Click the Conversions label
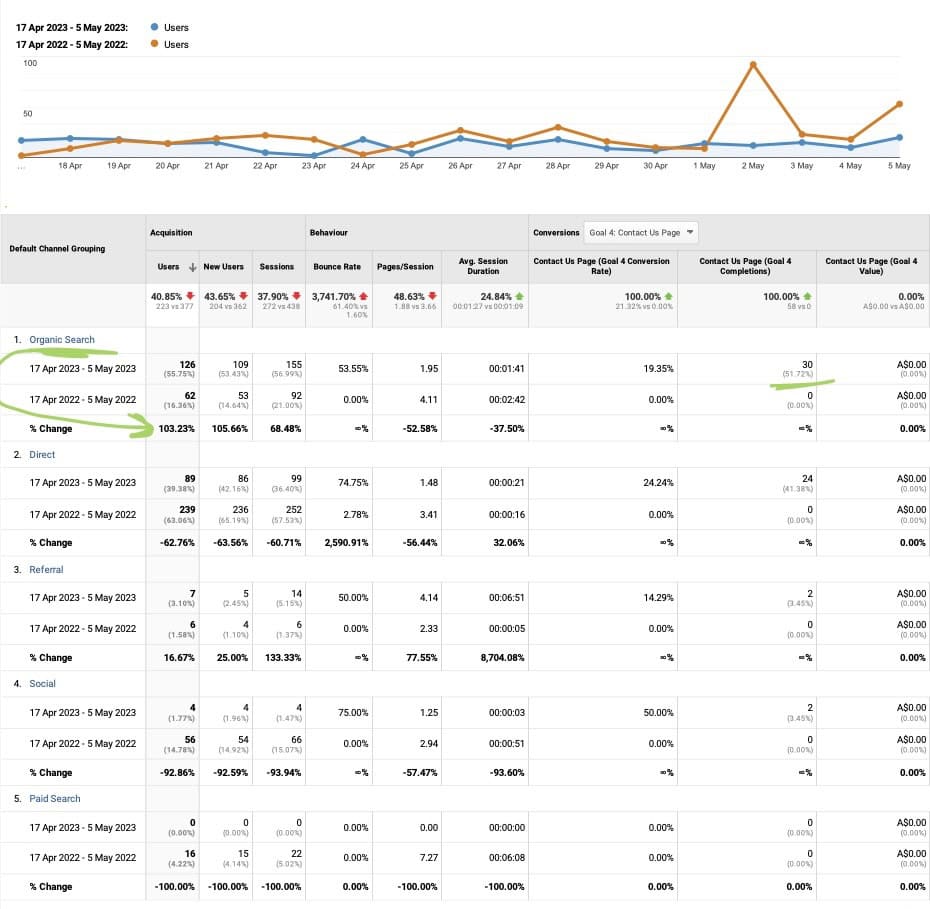 click(556, 232)
